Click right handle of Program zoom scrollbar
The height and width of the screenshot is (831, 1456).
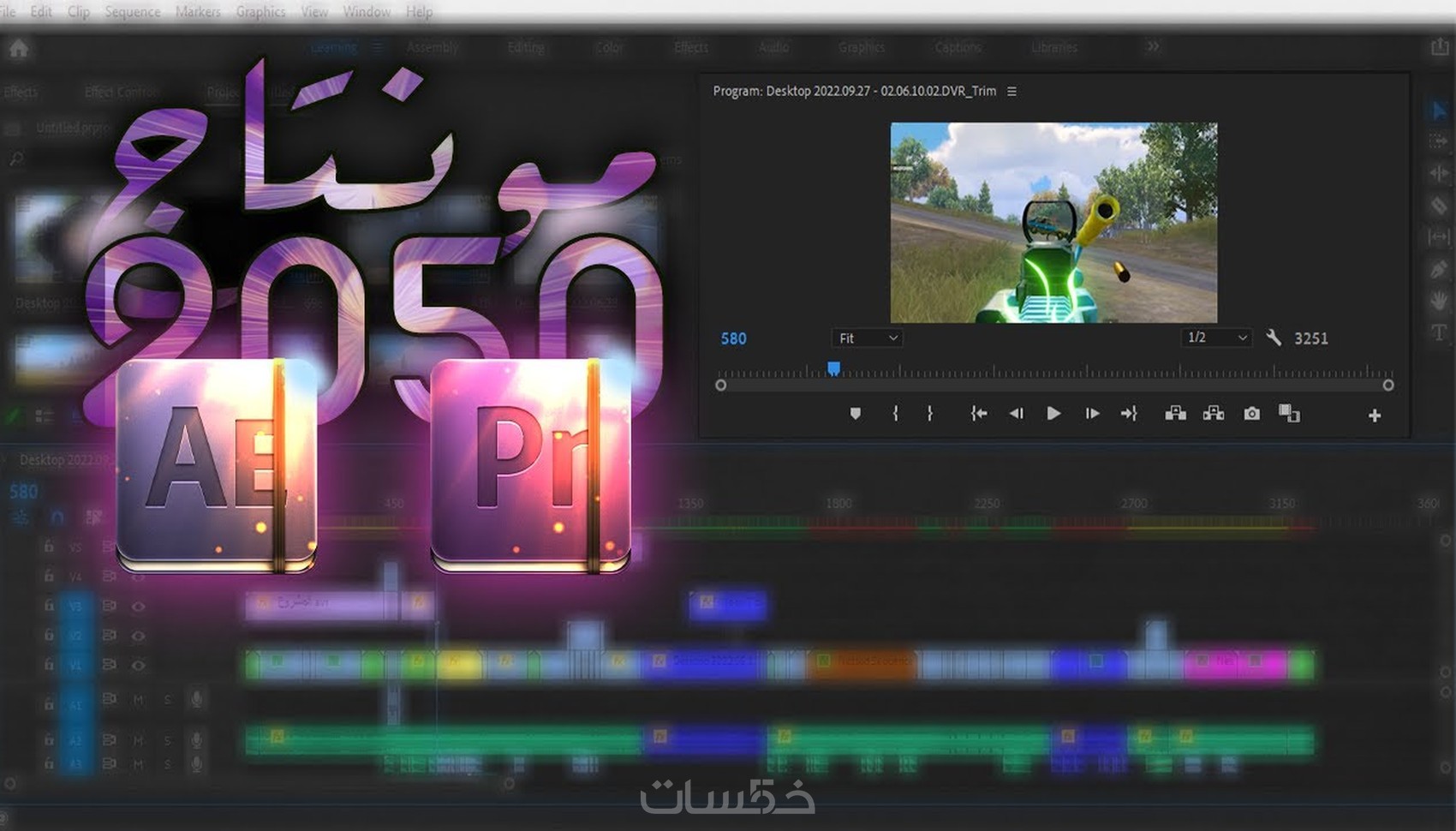tap(1388, 386)
